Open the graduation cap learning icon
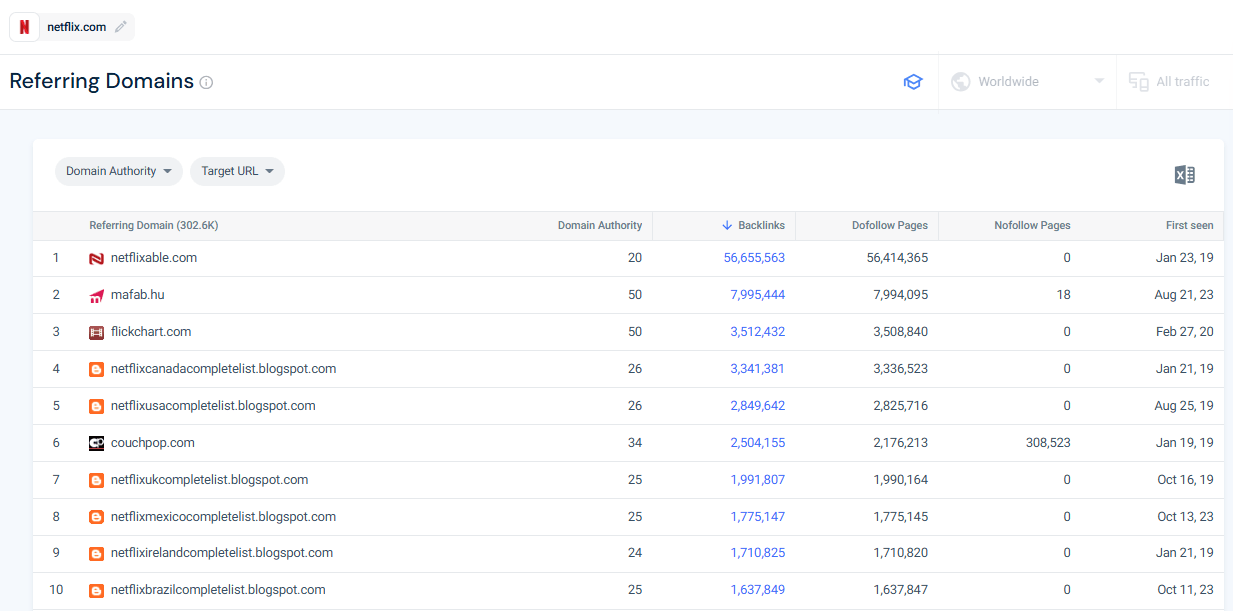This screenshot has height=611, width=1233. click(912, 82)
